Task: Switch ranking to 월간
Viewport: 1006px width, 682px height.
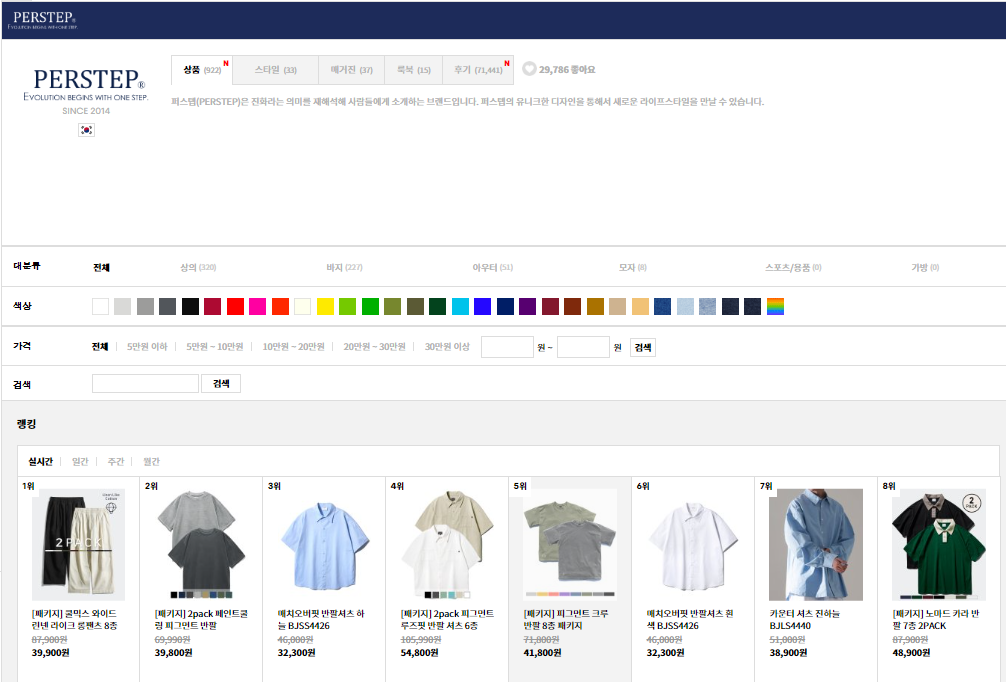Action: click(x=151, y=462)
